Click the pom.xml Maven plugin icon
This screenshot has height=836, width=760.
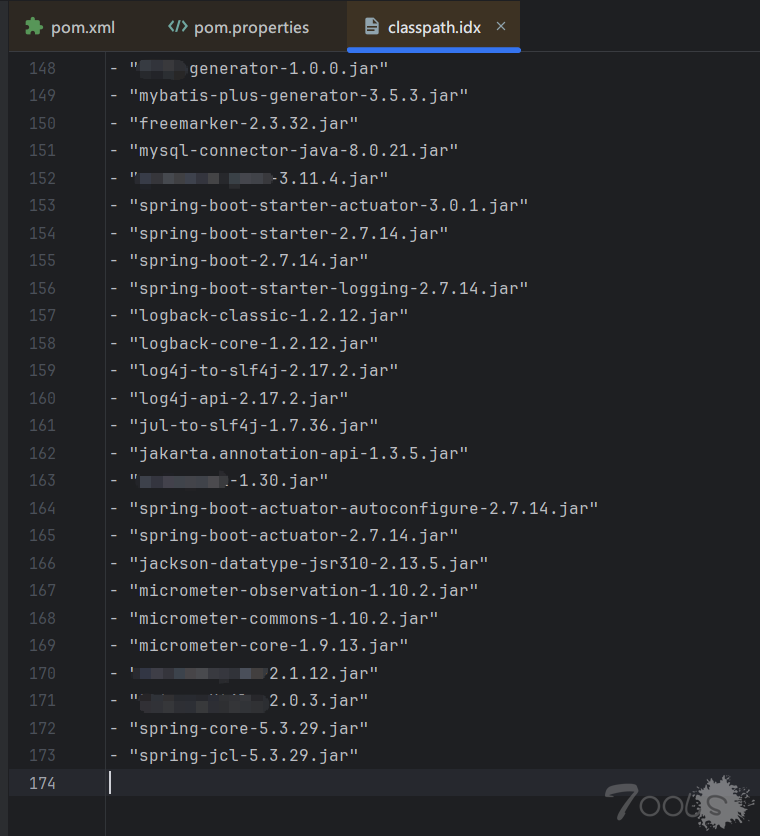[x=34, y=27]
